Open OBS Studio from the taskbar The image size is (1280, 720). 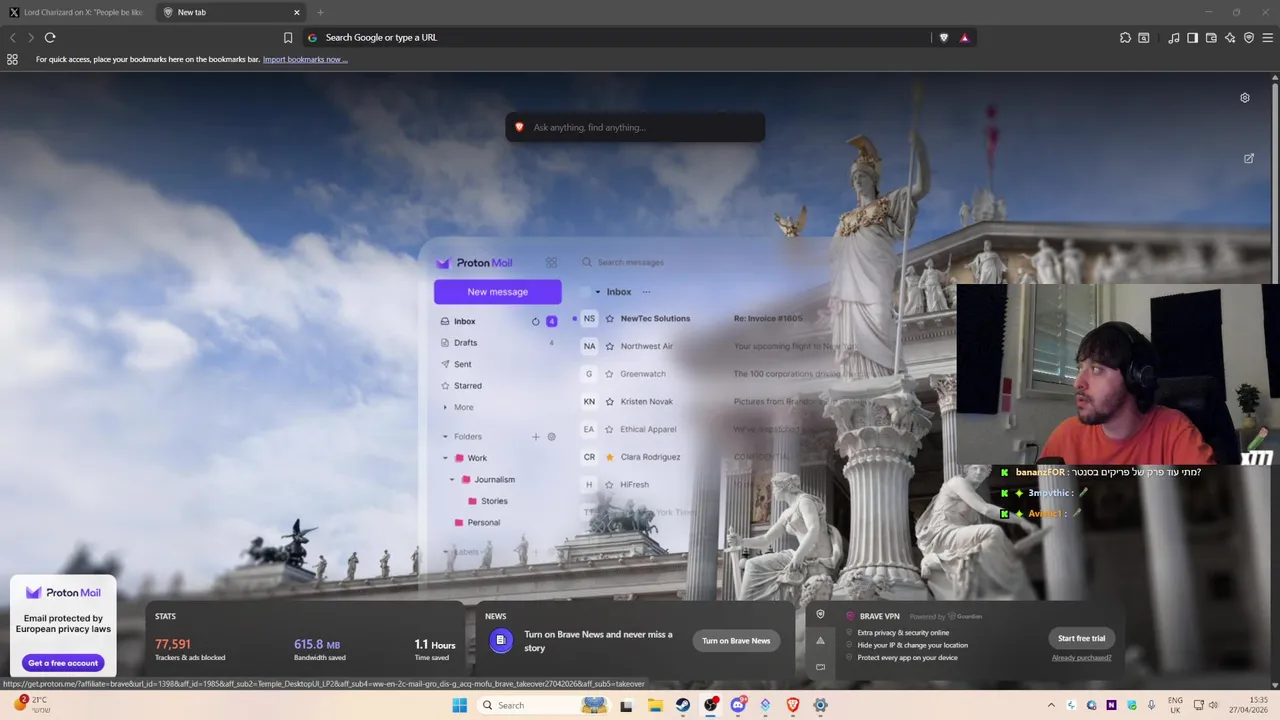pos(711,705)
